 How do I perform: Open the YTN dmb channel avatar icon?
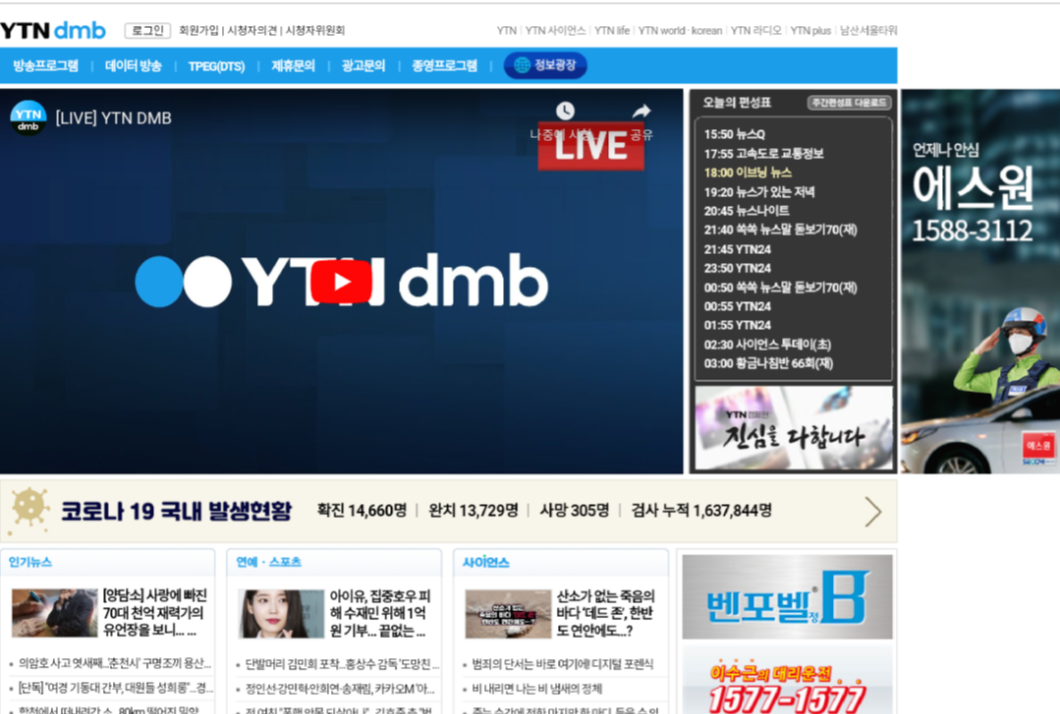[28, 118]
